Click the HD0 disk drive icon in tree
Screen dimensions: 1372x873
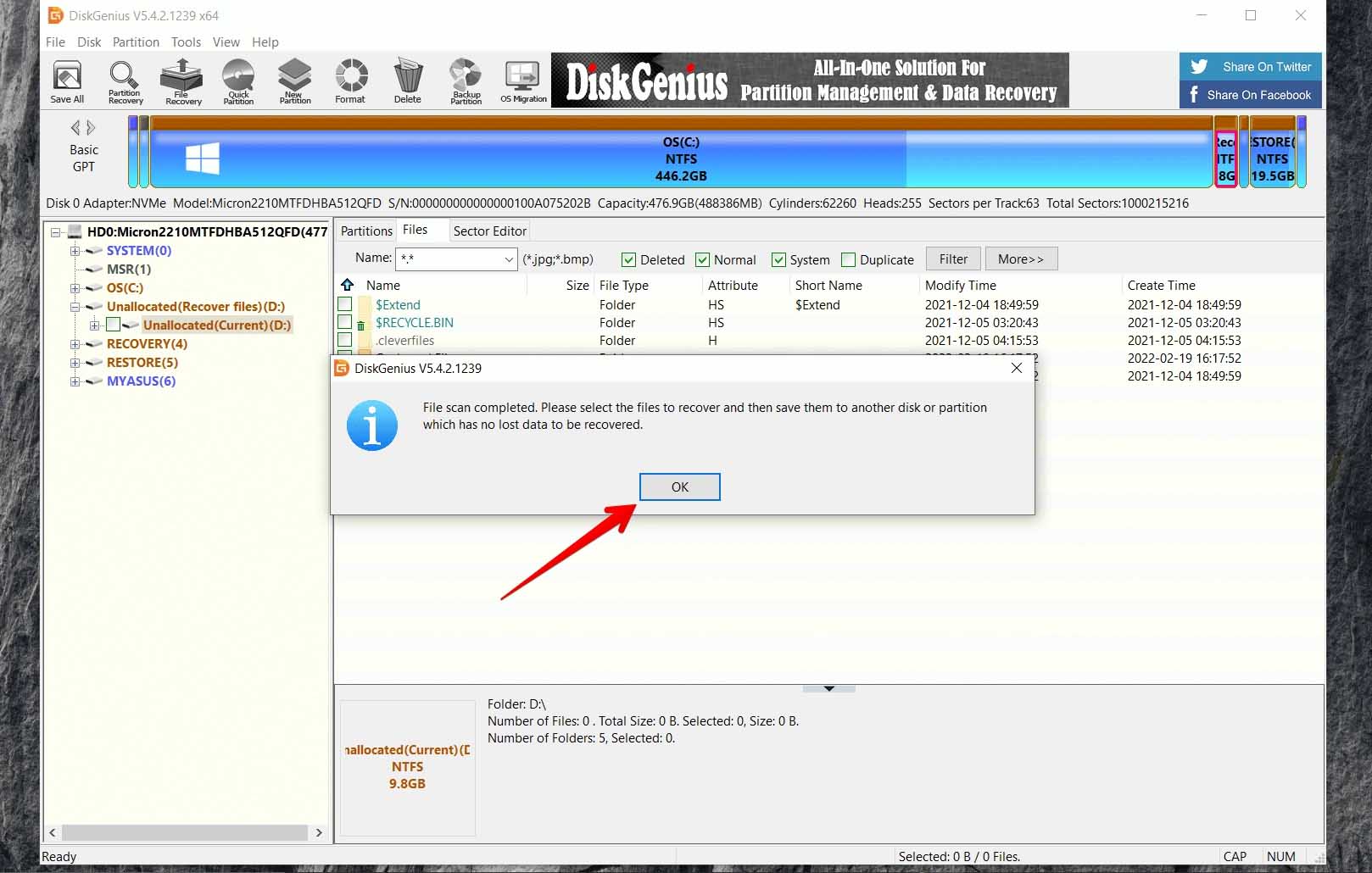75,231
